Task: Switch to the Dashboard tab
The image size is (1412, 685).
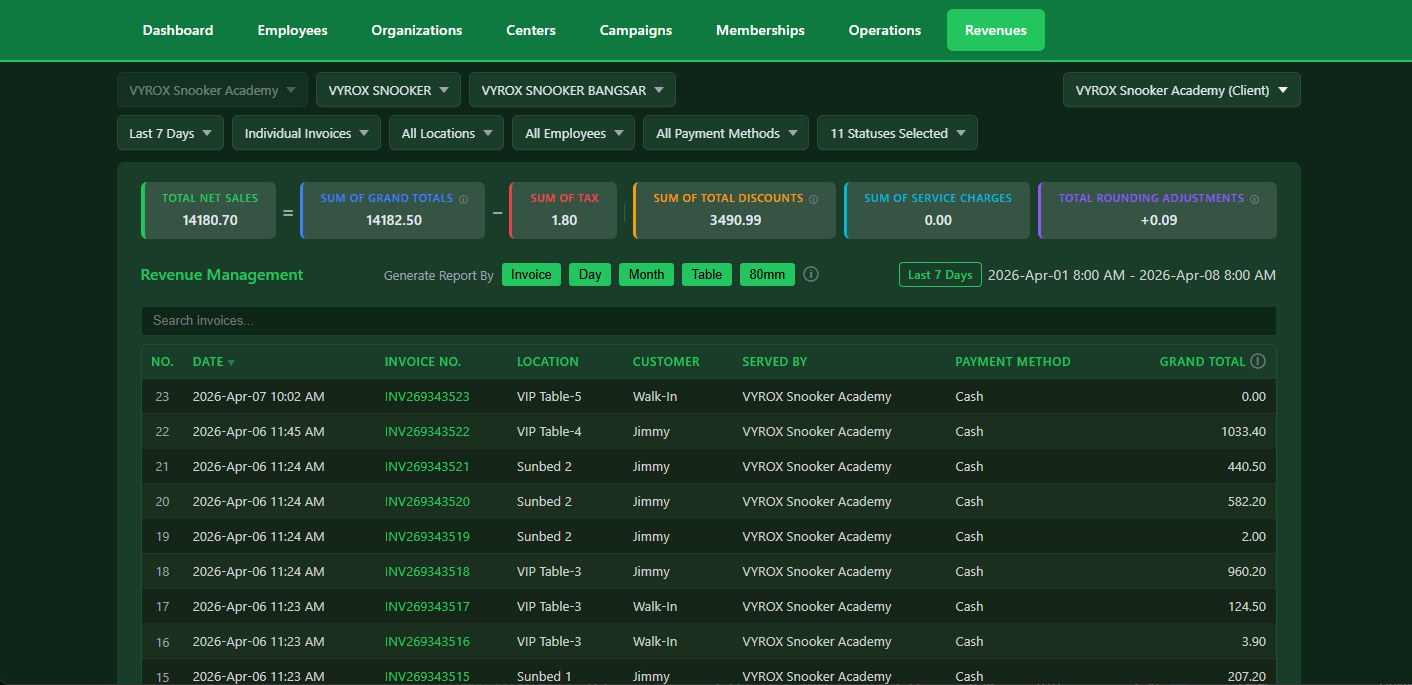Action: click(177, 30)
